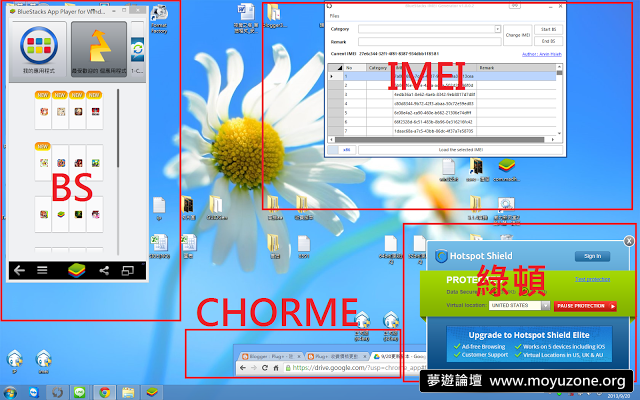Open TeamViewer from the taskbar

(x=34, y=393)
